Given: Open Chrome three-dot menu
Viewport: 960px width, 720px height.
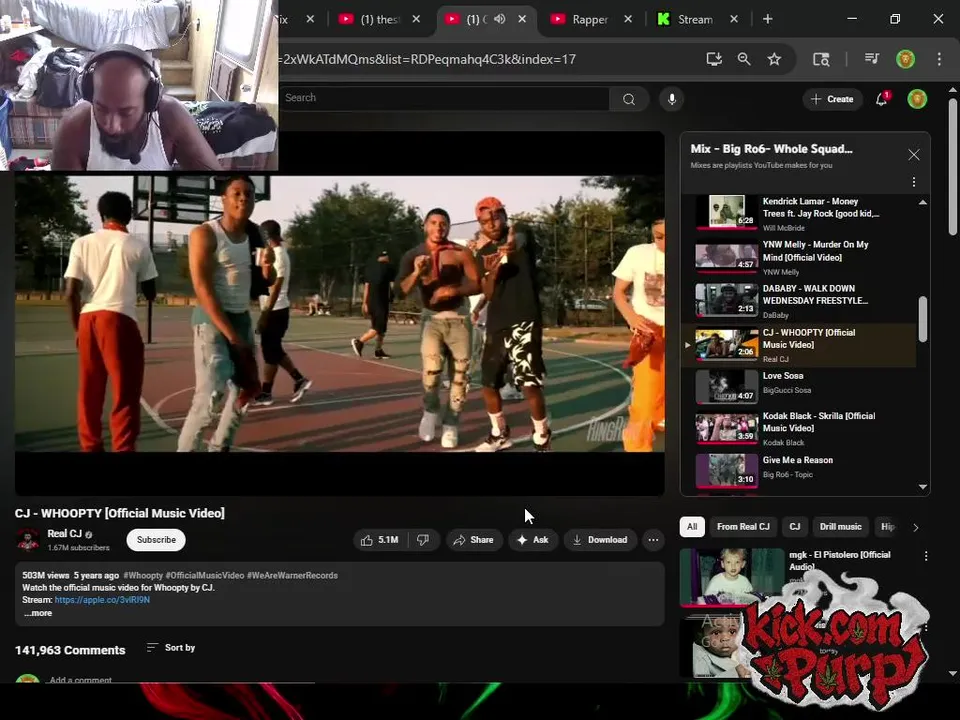Looking at the screenshot, I should (x=939, y=59).
